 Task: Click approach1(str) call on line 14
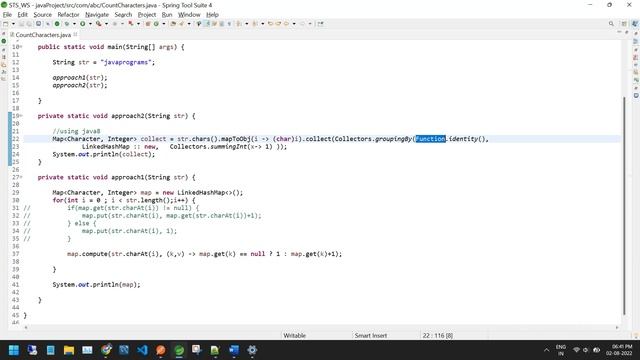(80, 78)
